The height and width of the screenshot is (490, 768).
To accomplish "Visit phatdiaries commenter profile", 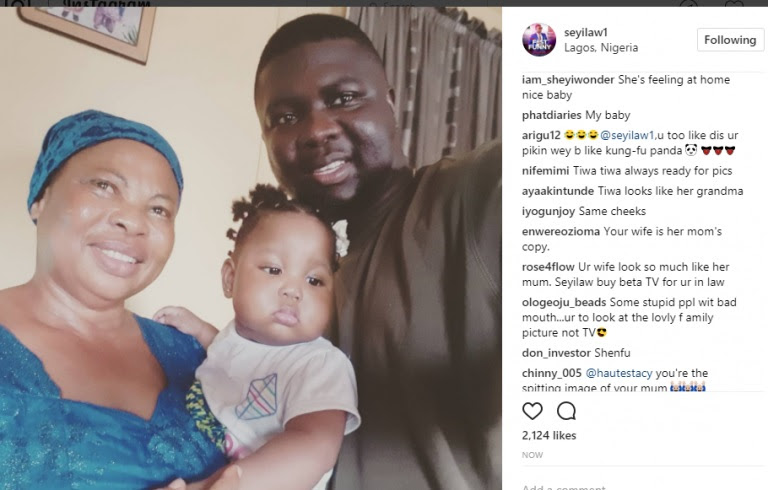I will click(552, 116).
